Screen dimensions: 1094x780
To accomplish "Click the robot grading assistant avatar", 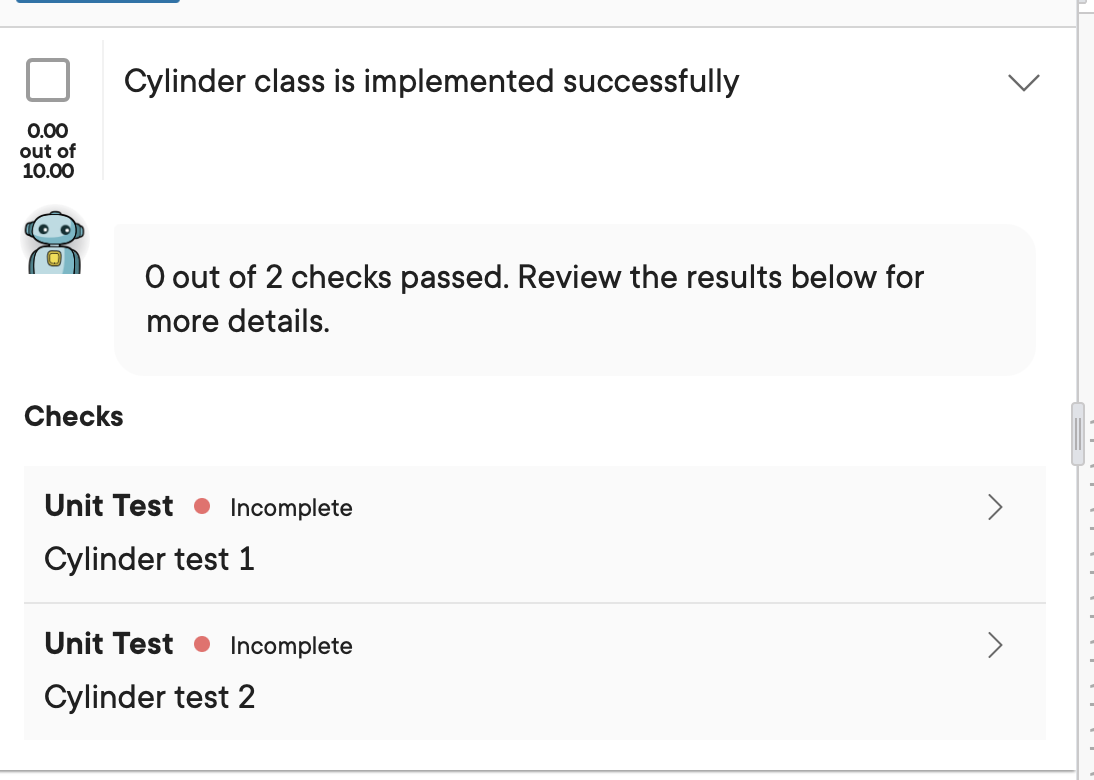I will pyautogui.click(x=54, y=239).
